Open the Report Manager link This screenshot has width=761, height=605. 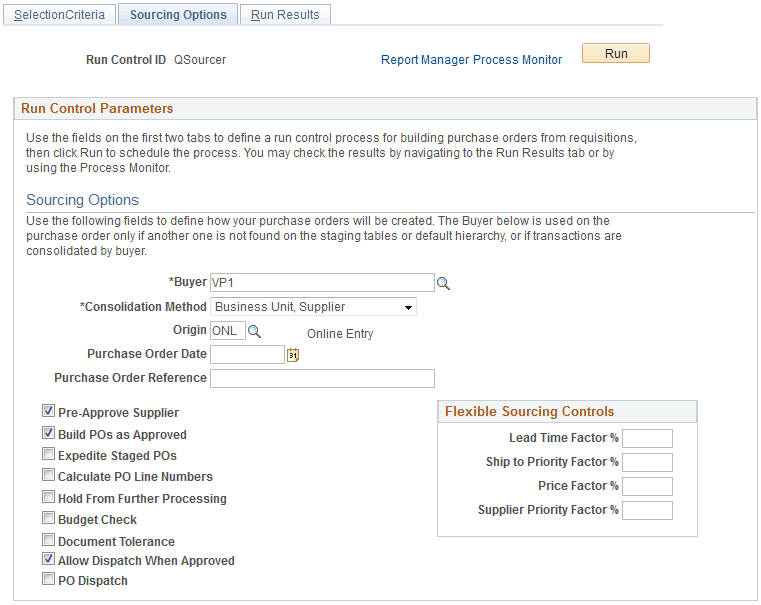click(426, 60)
